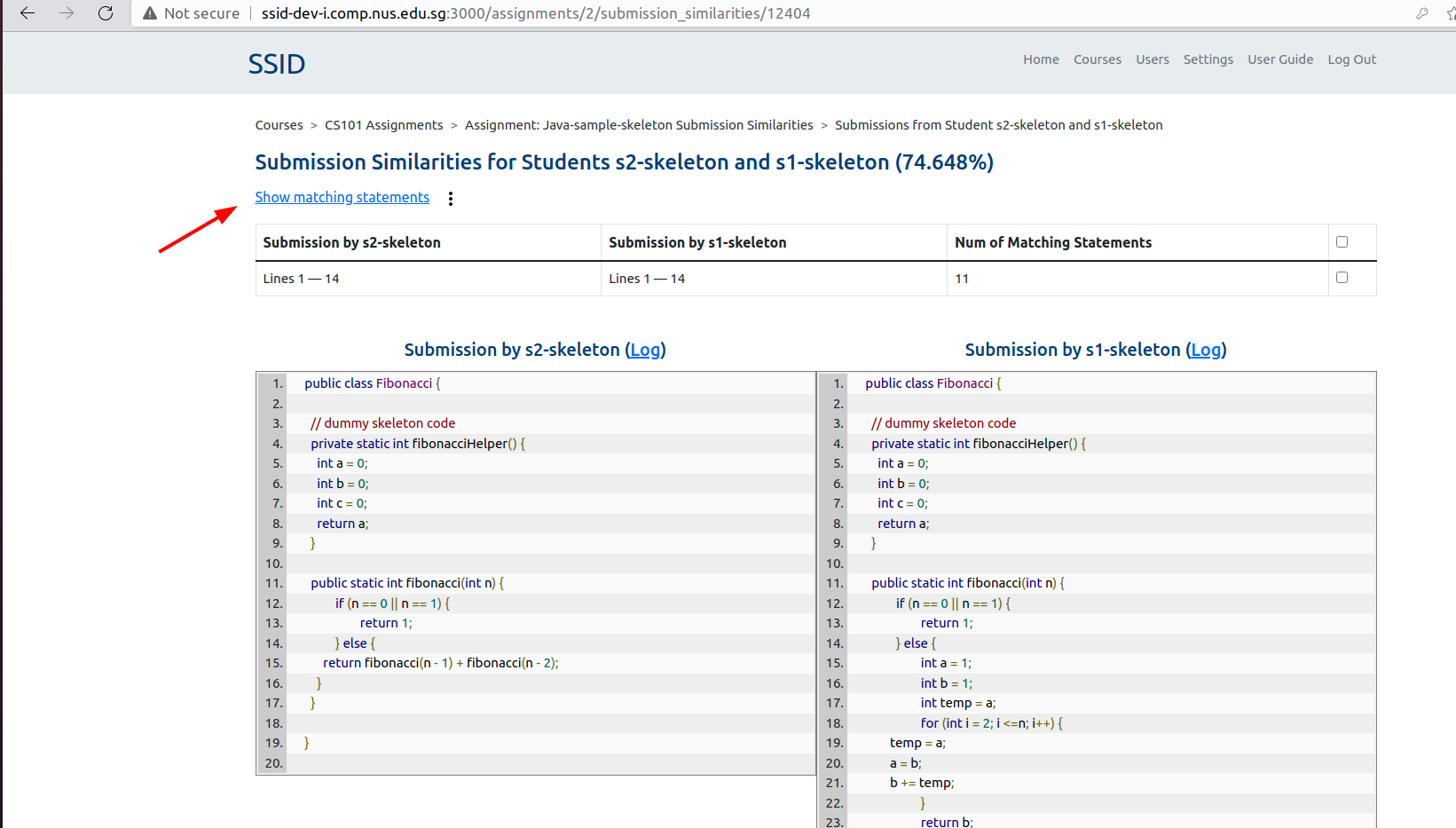The image size is (1456, 828).
Task: Bookmark the page using the star icon
Action: tap(1450, 13)
